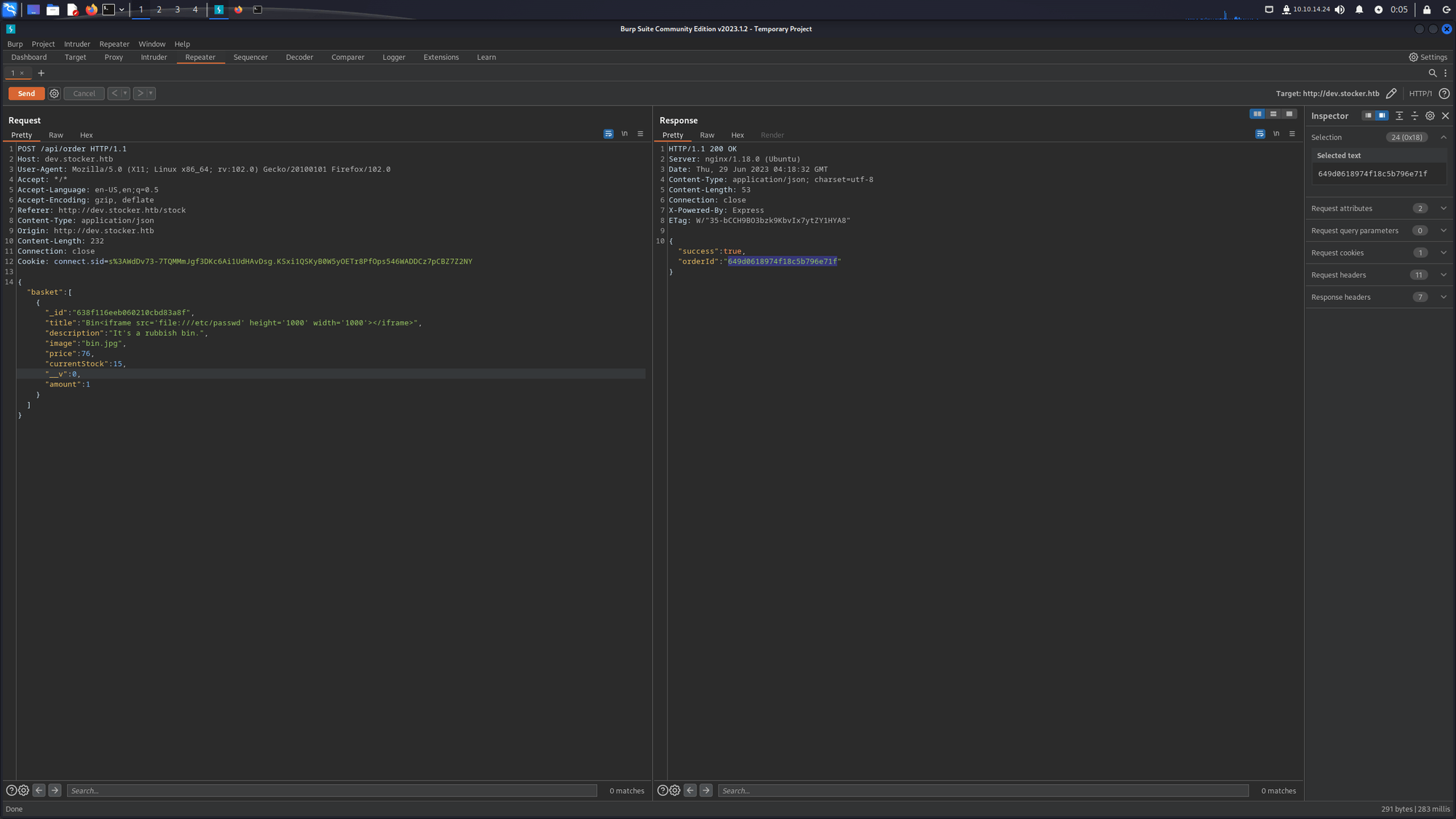Open the Proxy tab
The image size is (1456, 819).
pyautogui.click(x=114, y=57)
